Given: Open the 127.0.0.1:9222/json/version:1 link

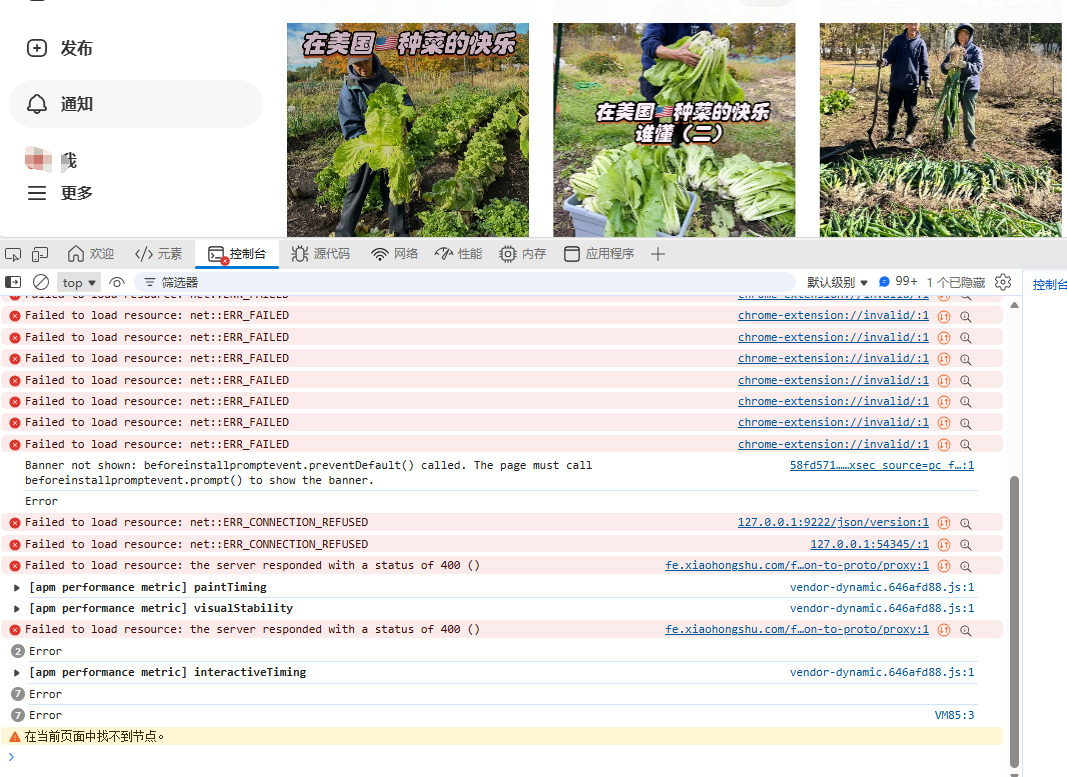Looking at the screenshot, I should coord(832,522).
